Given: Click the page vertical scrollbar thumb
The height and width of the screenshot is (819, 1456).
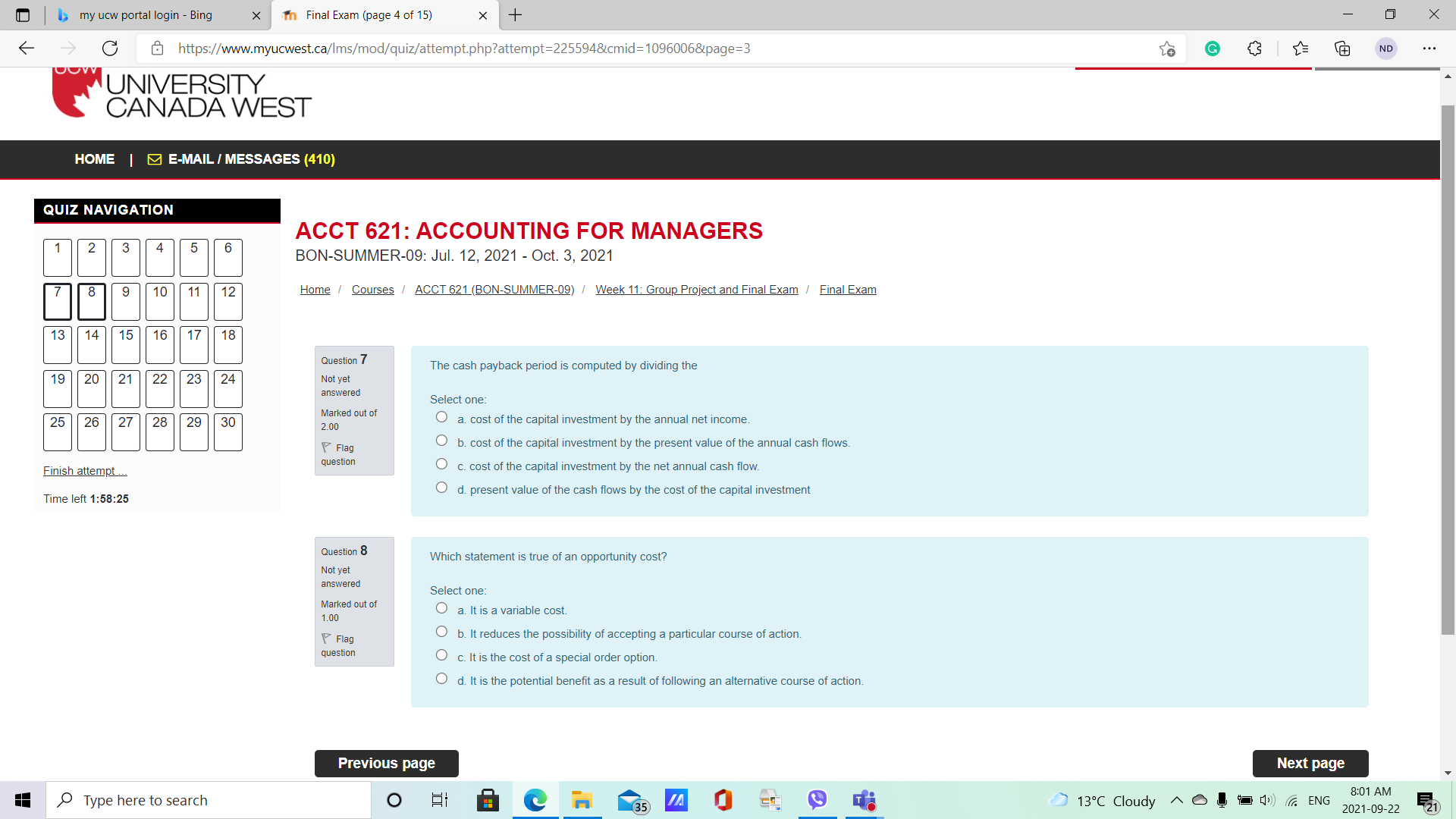Looking at the screenshot, I should 1448,370.
